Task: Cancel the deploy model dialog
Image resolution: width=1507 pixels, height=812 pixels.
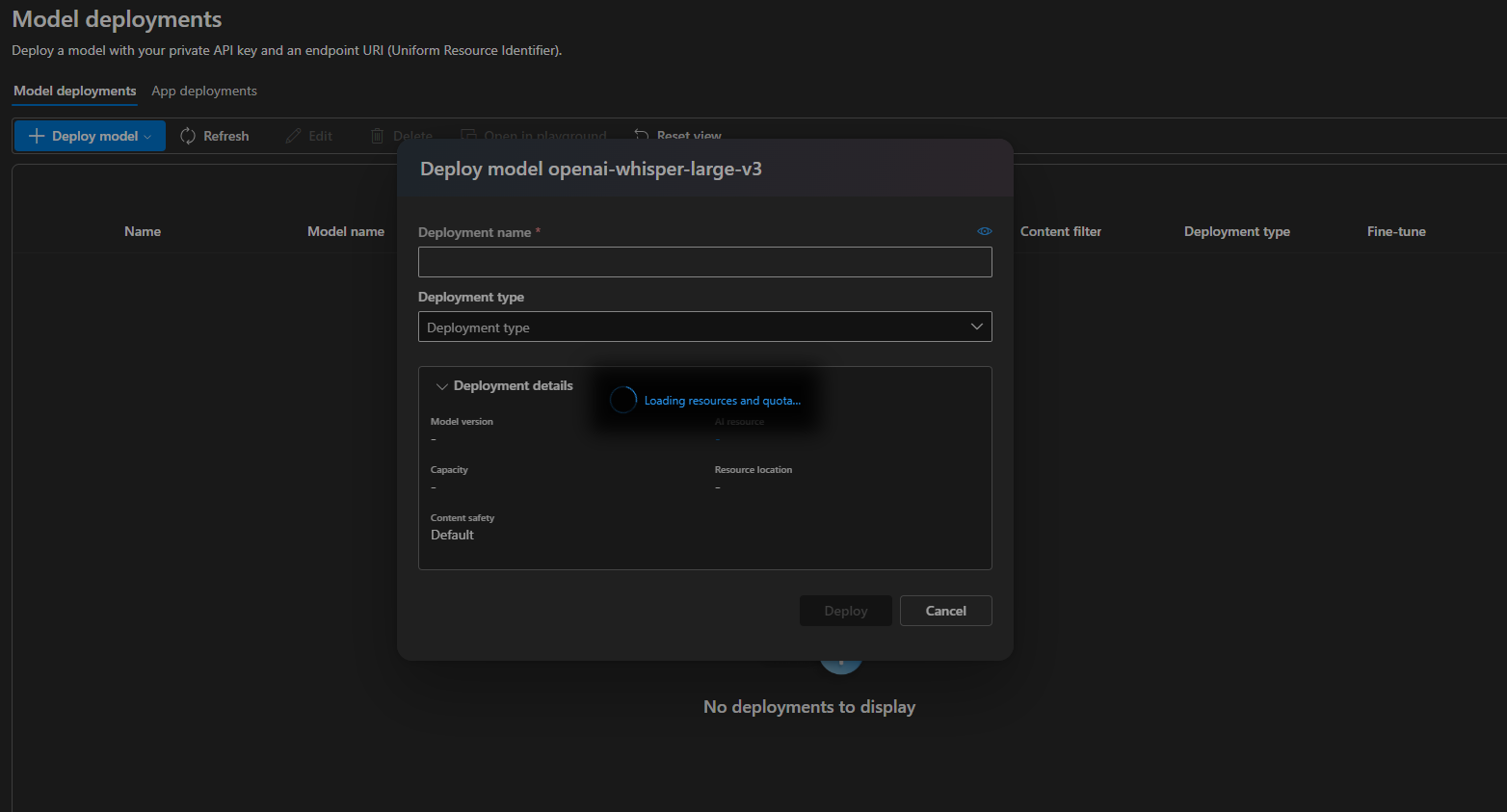Action: (x=946, y=611)
